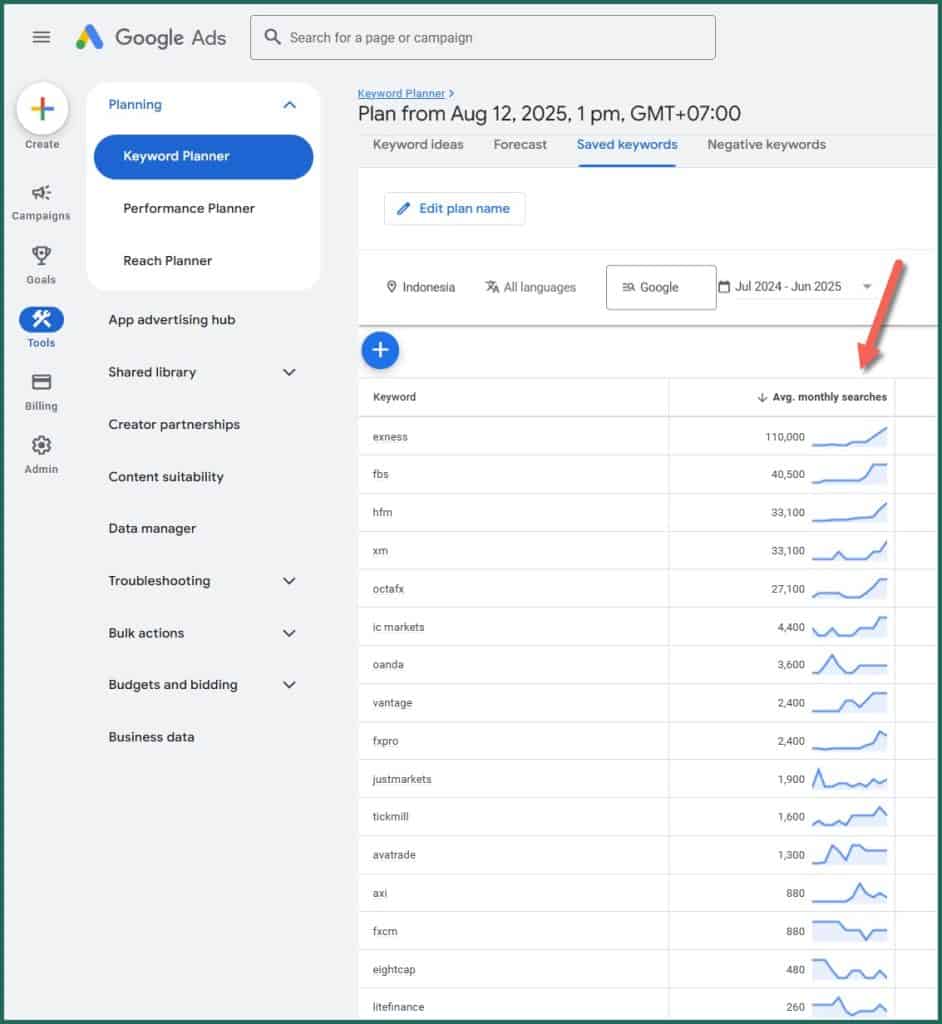Open Campaigns from the sidebar
Viewport: 942px width, 1024px height.
pos(41,202)
